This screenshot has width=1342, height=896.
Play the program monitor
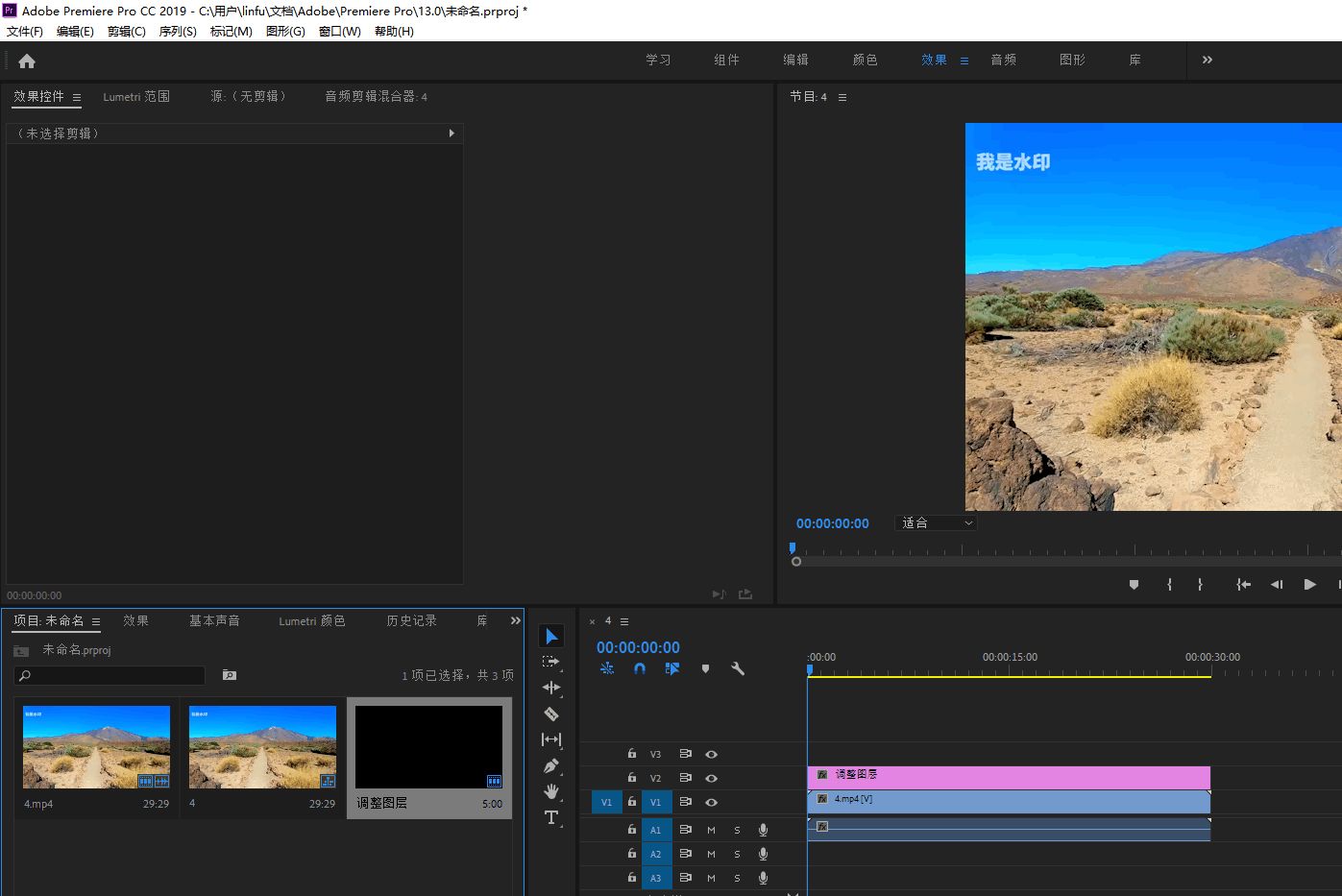pos(1309,584)
